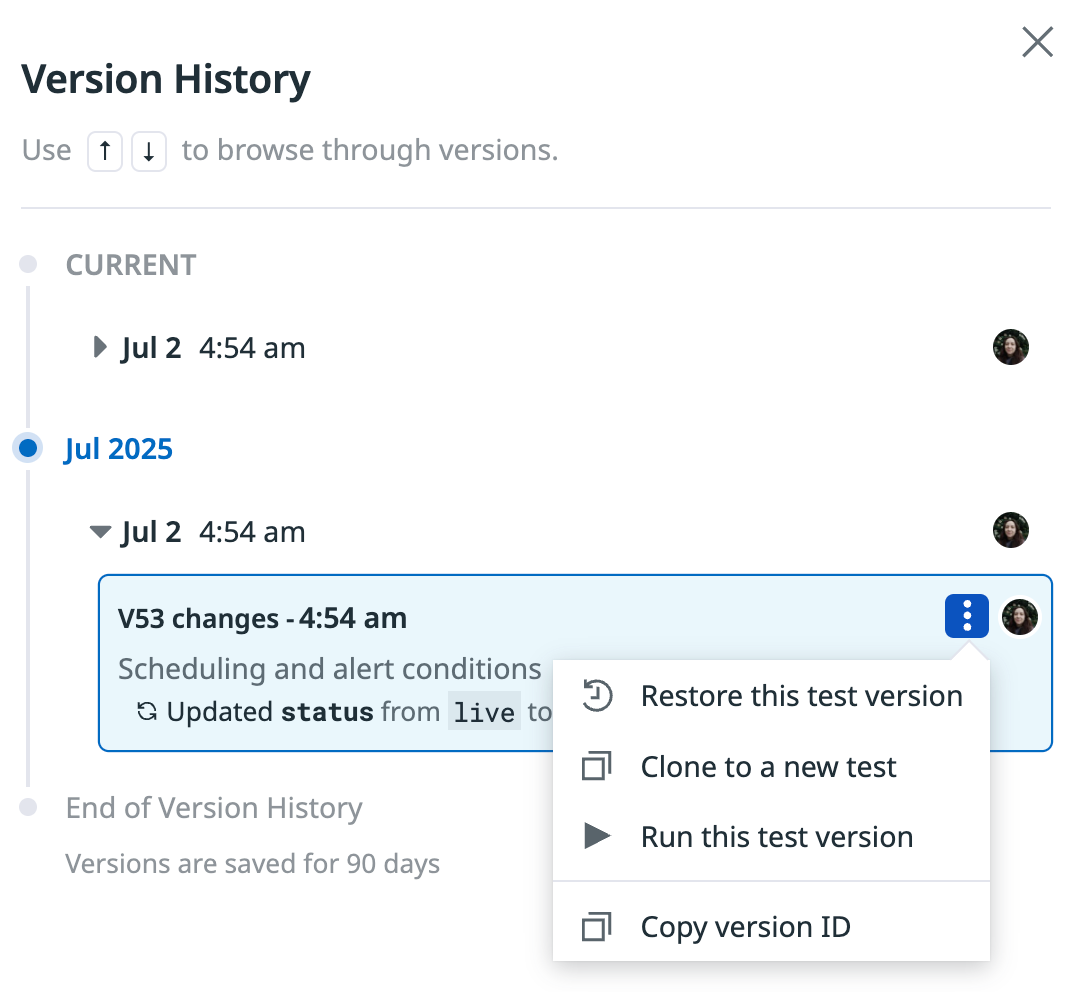Close the Version History panel
The width and height of the screenshot is (1076, 992).
[x=1037, y=42]
